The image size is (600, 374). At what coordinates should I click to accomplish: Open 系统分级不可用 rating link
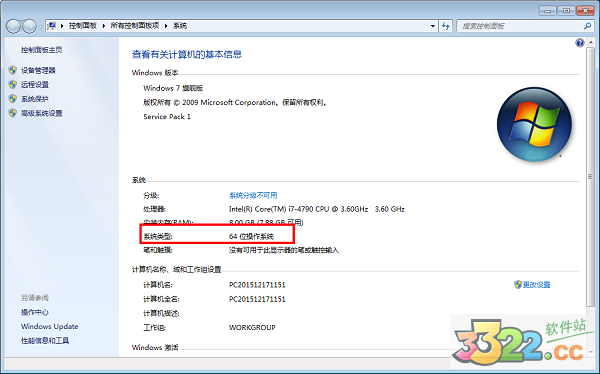(x=253, y=195)
